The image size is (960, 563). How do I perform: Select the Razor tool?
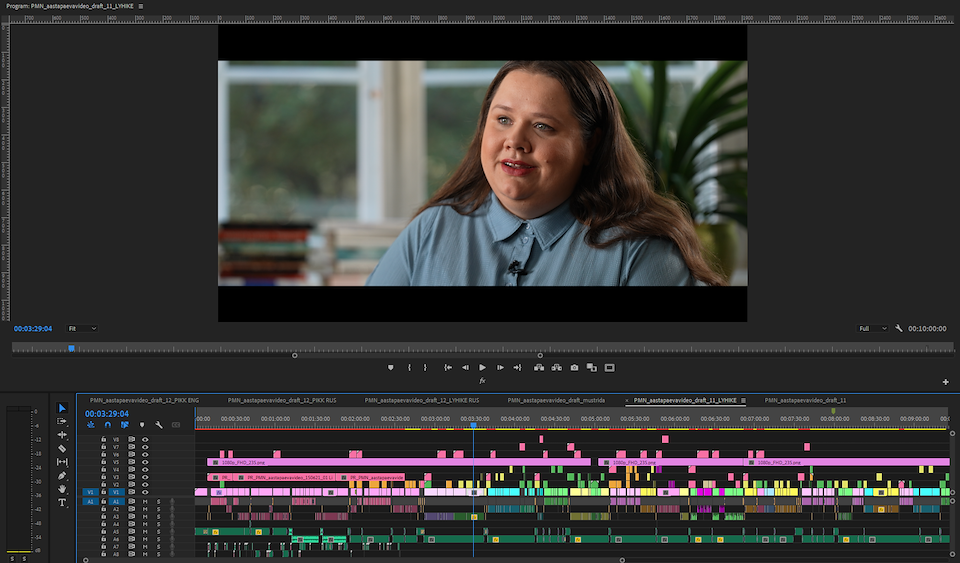62,449
